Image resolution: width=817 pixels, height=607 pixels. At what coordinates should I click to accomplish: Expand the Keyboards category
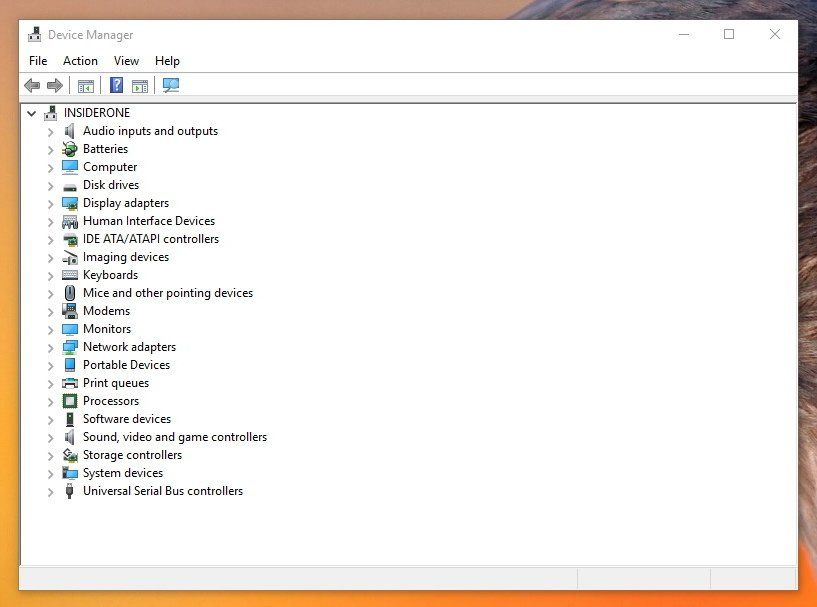(51, 275)
